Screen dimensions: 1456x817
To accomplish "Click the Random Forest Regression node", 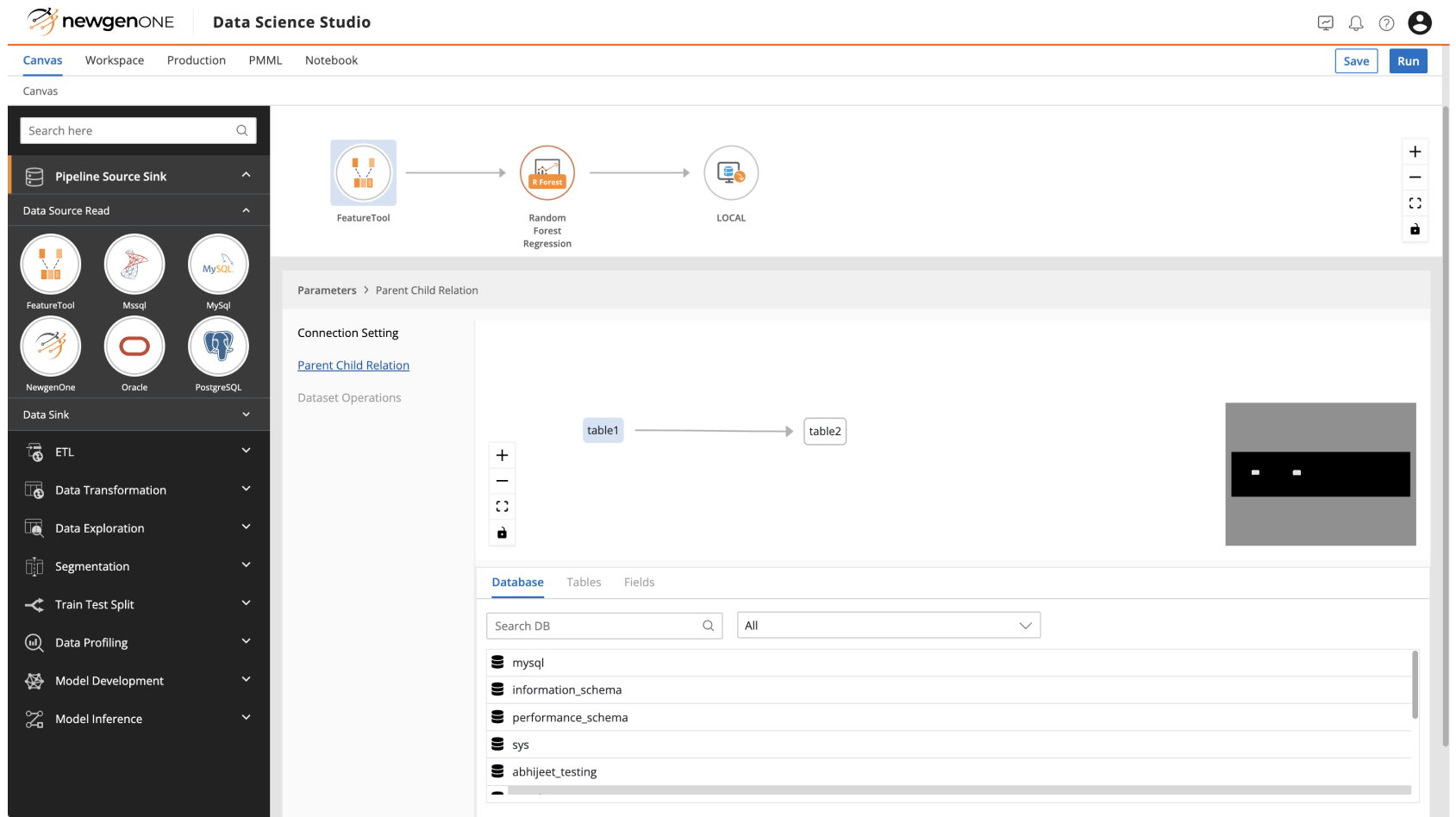I will coord(547,173).
